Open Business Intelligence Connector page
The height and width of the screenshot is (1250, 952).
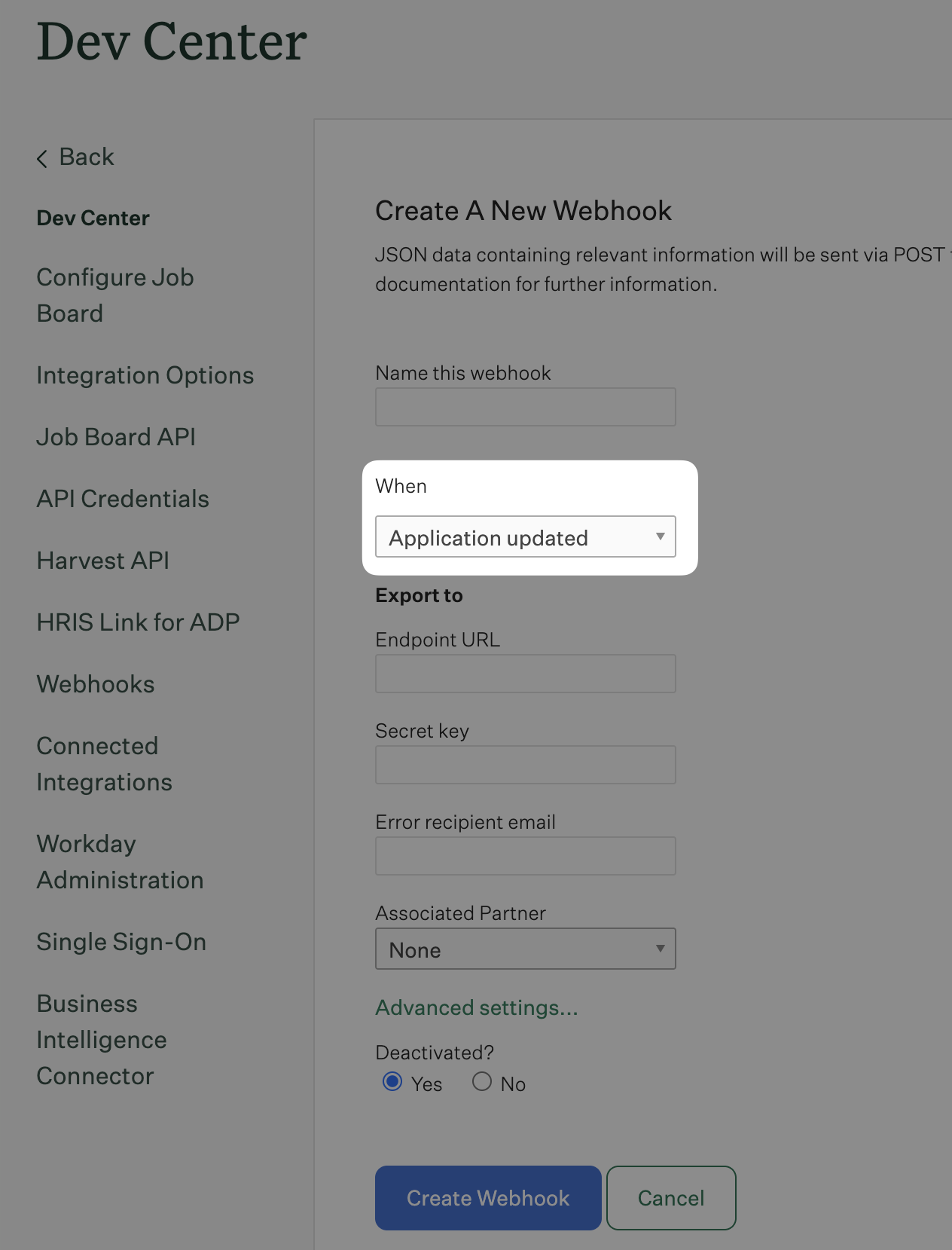click(101, 1040)
